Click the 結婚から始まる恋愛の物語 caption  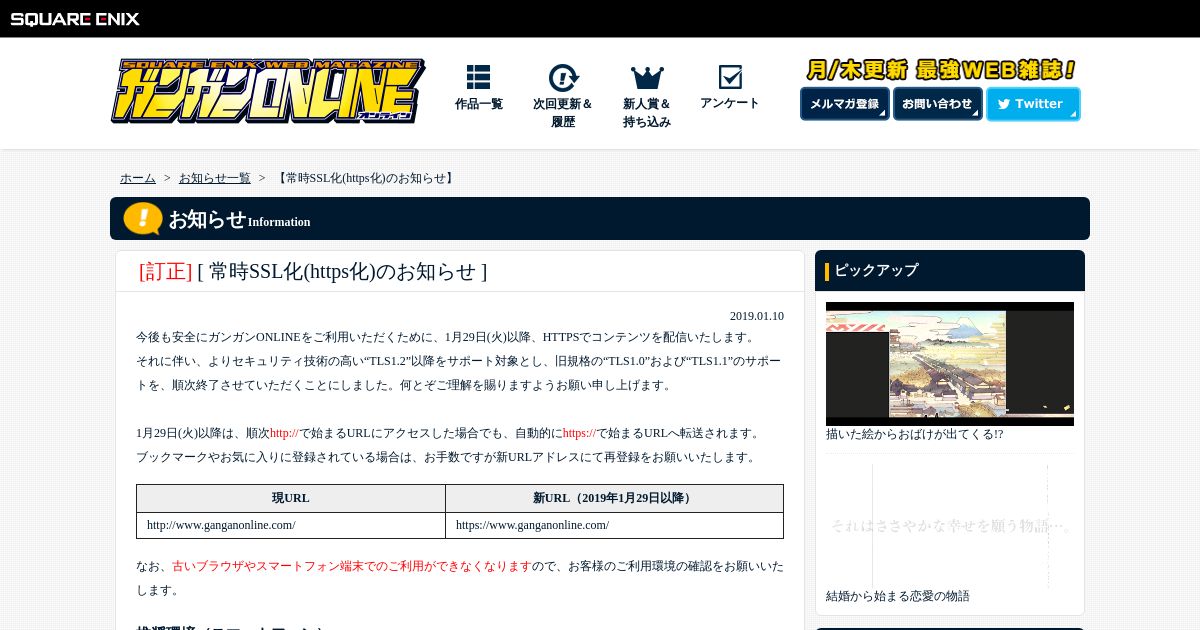coord(898,596)
